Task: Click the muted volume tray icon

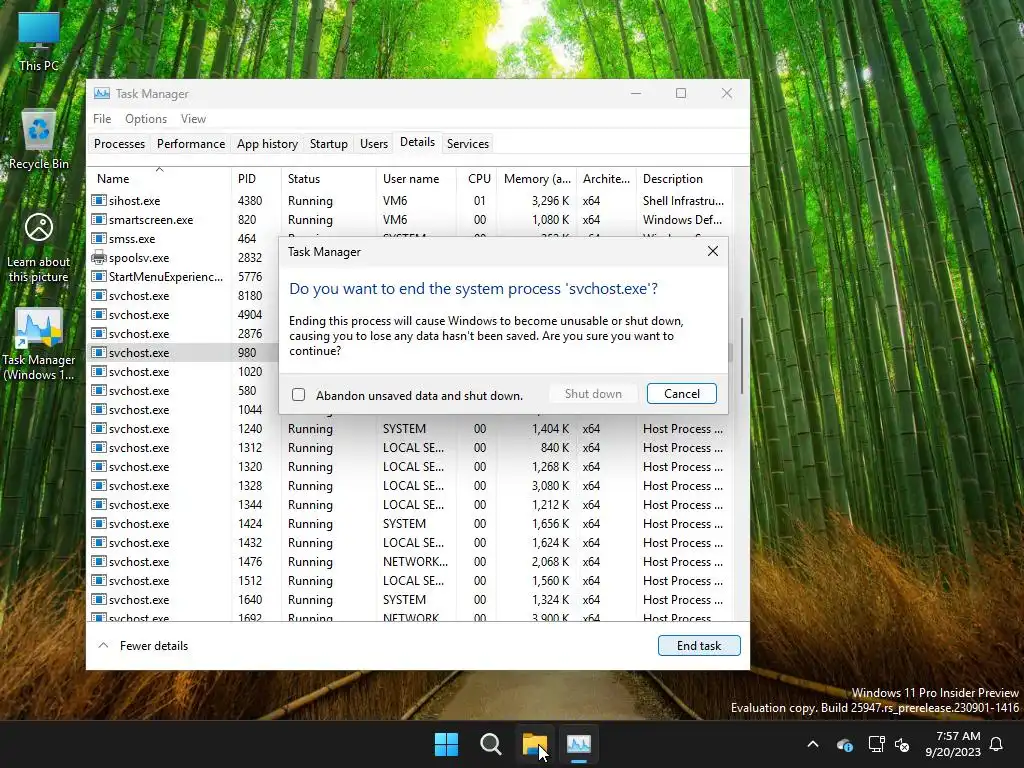Action: (x=902, y=744)
